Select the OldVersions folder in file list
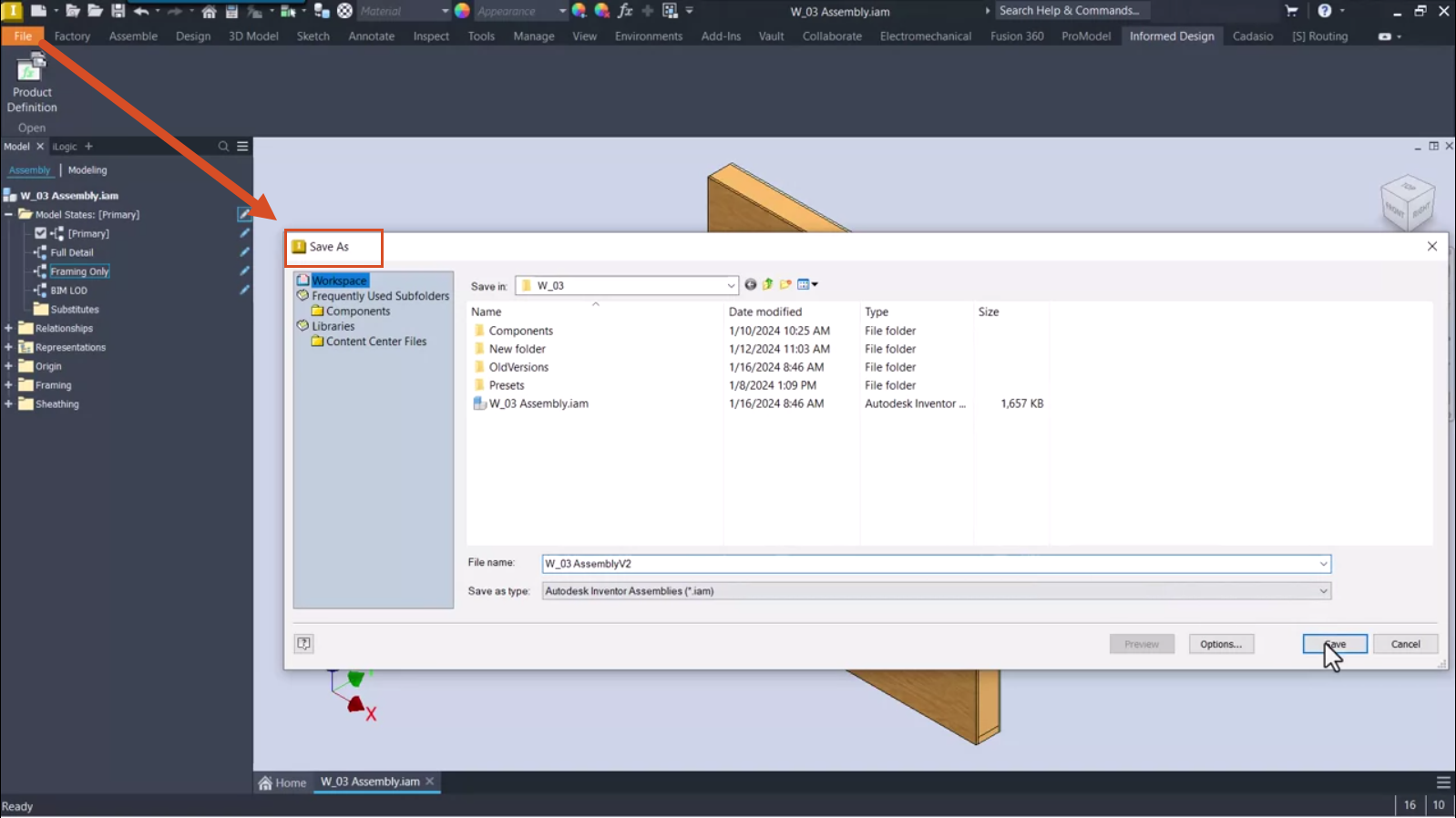 coord(518,367)
